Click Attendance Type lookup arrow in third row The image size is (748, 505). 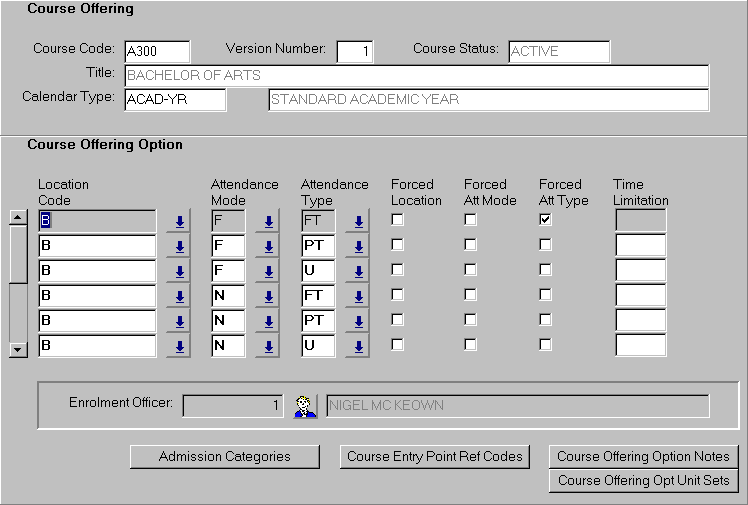[357, 271]
